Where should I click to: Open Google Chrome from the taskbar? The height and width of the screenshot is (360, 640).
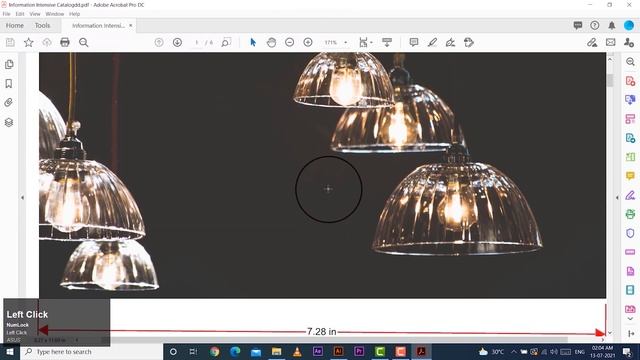click(214, 351)
